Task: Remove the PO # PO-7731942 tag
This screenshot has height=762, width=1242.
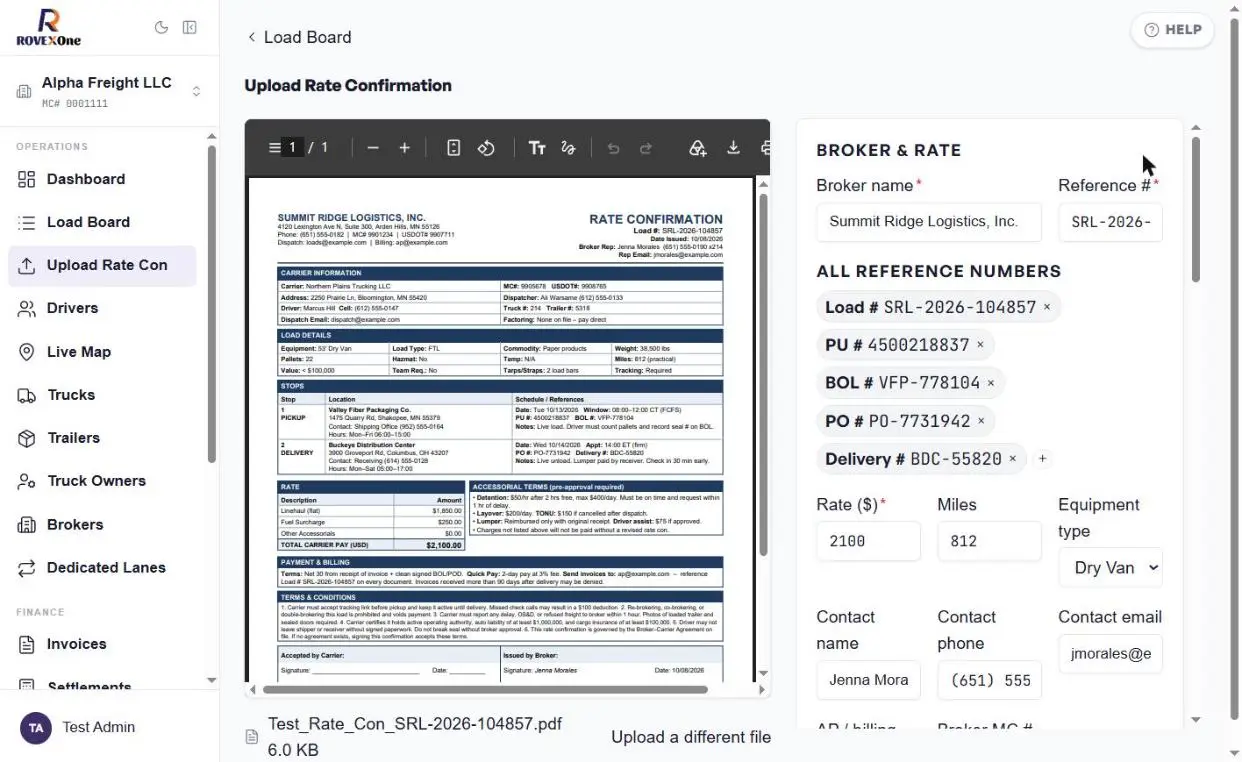Action: (981, 421)
